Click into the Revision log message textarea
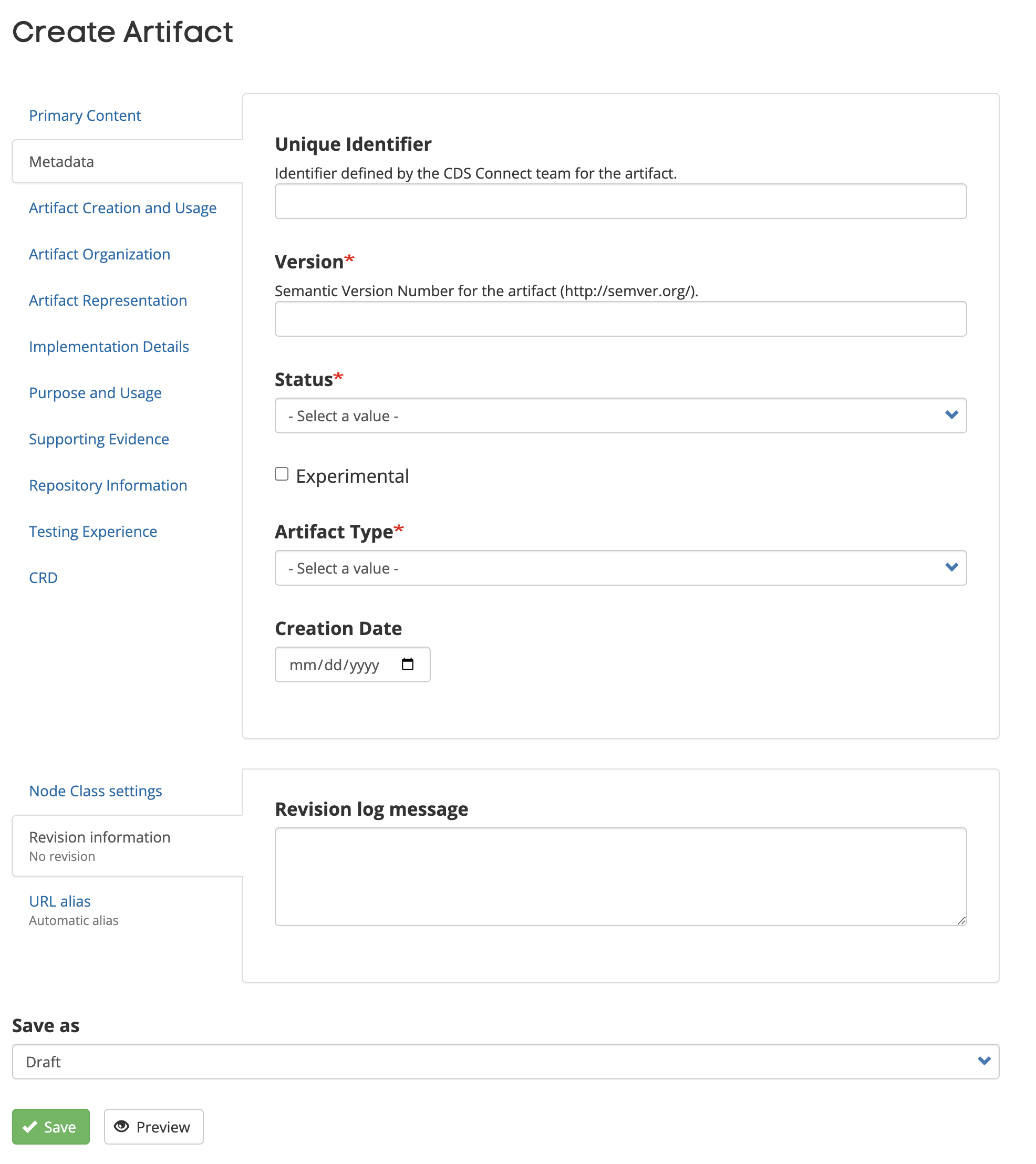Screen dimensions: 1036x1164 620,876
